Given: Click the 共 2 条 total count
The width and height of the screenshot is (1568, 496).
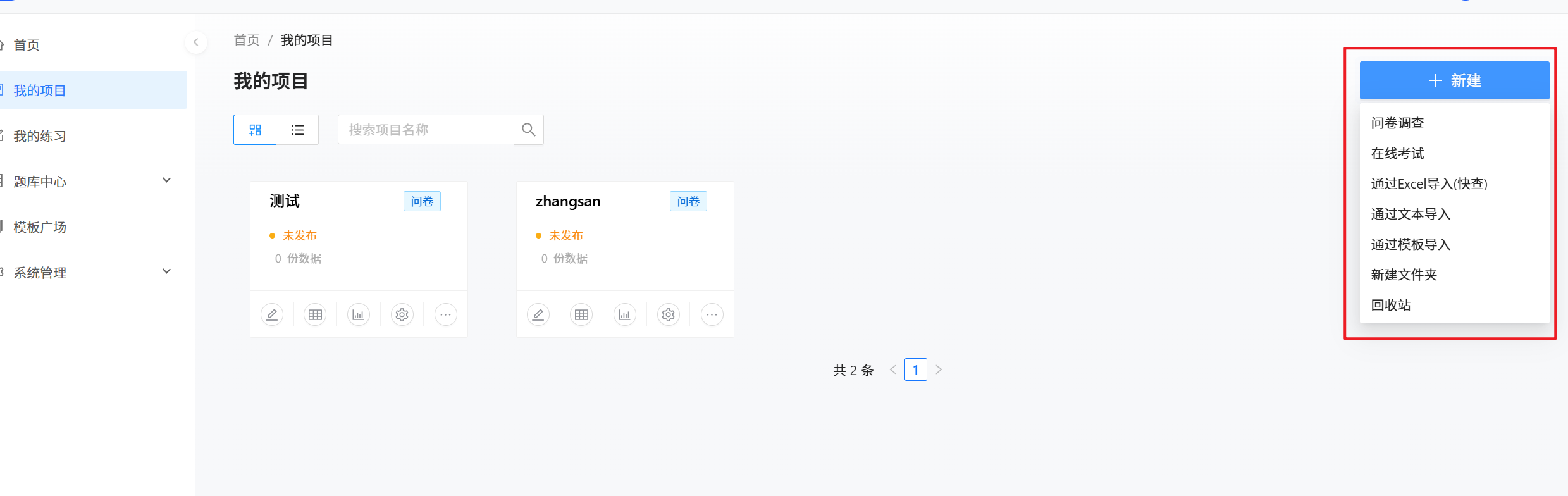Looking at the screenshot, I should coord(853,370).
